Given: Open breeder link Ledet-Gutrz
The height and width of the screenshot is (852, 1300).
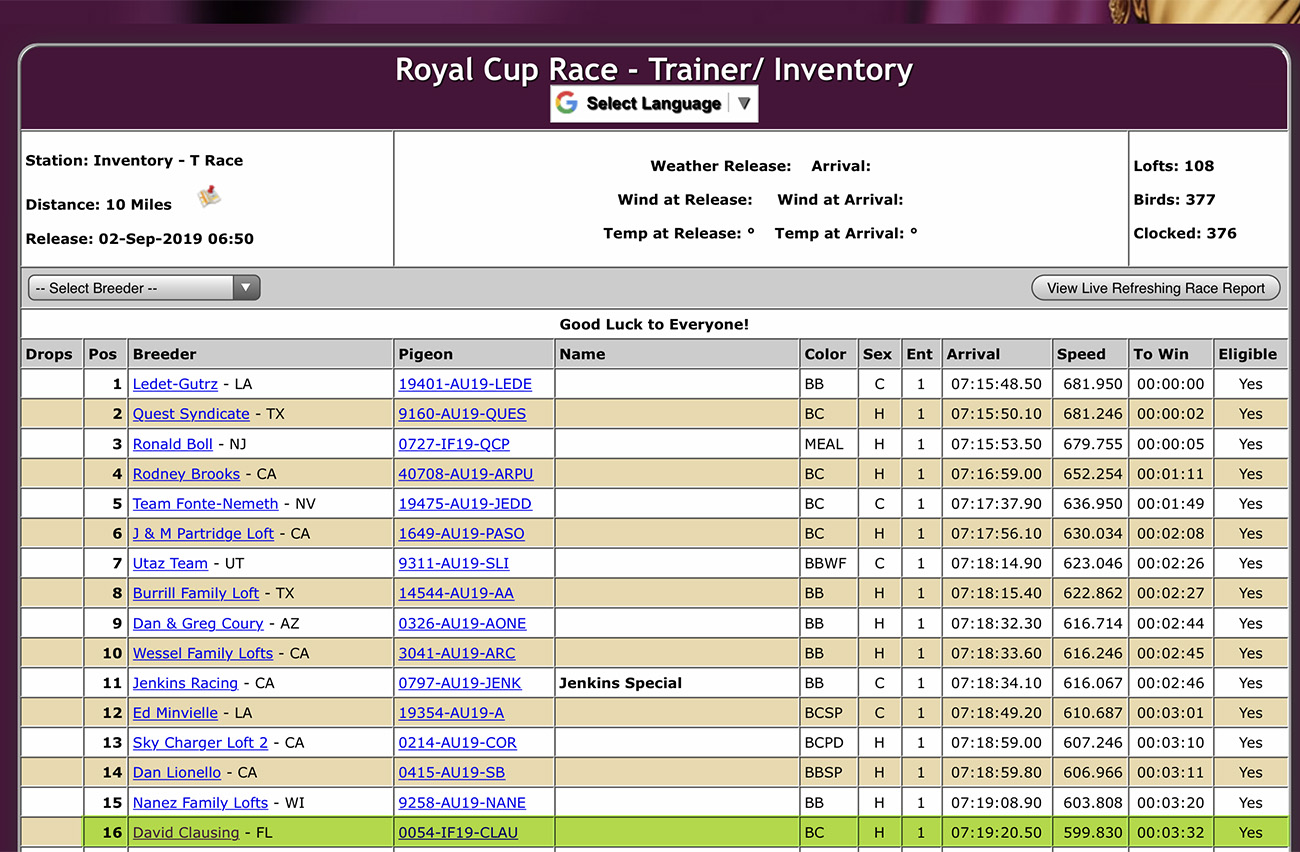Looking at the screenshot, I should tap(175, 384).
